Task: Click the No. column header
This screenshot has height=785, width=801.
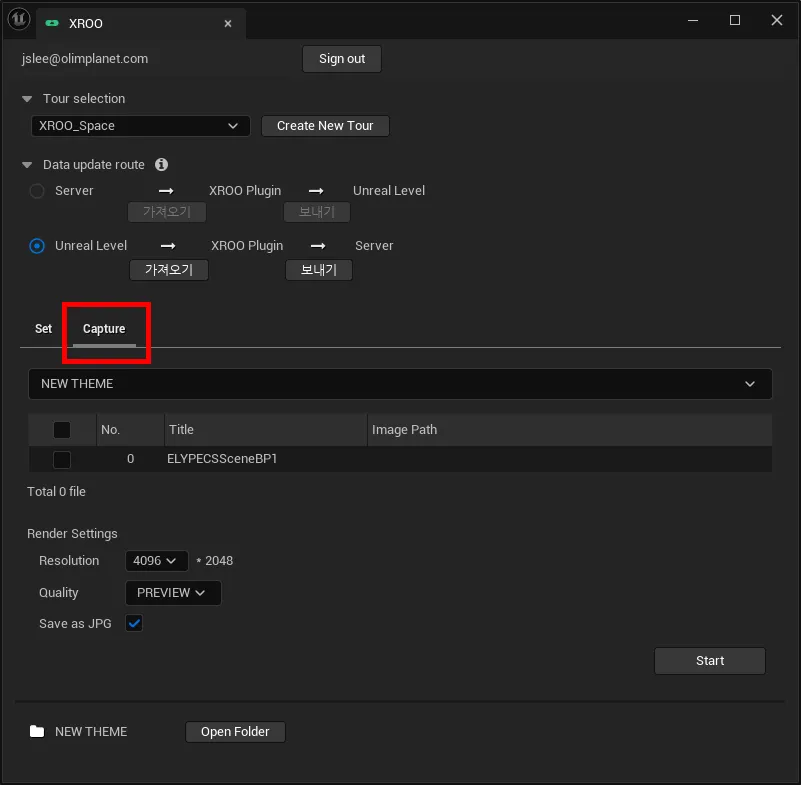Action: [130, 430]
